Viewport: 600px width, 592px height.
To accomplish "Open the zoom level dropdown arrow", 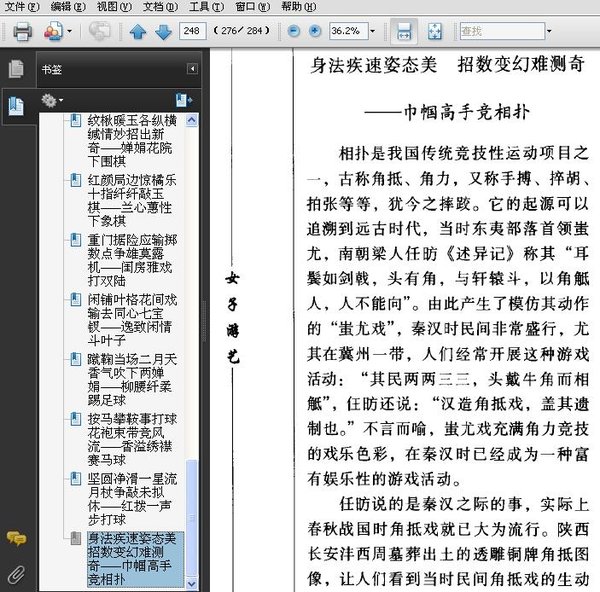I will [x=373, y=31].
